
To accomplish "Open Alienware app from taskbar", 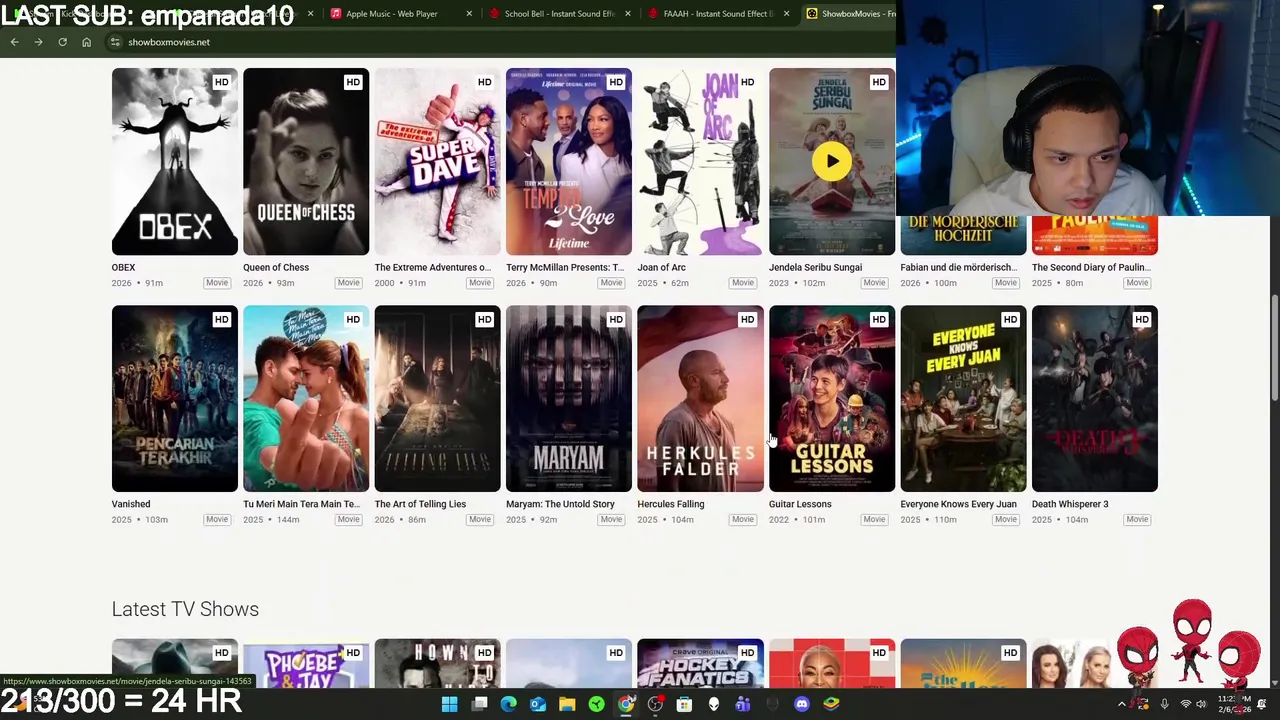I will coord(714,704).
